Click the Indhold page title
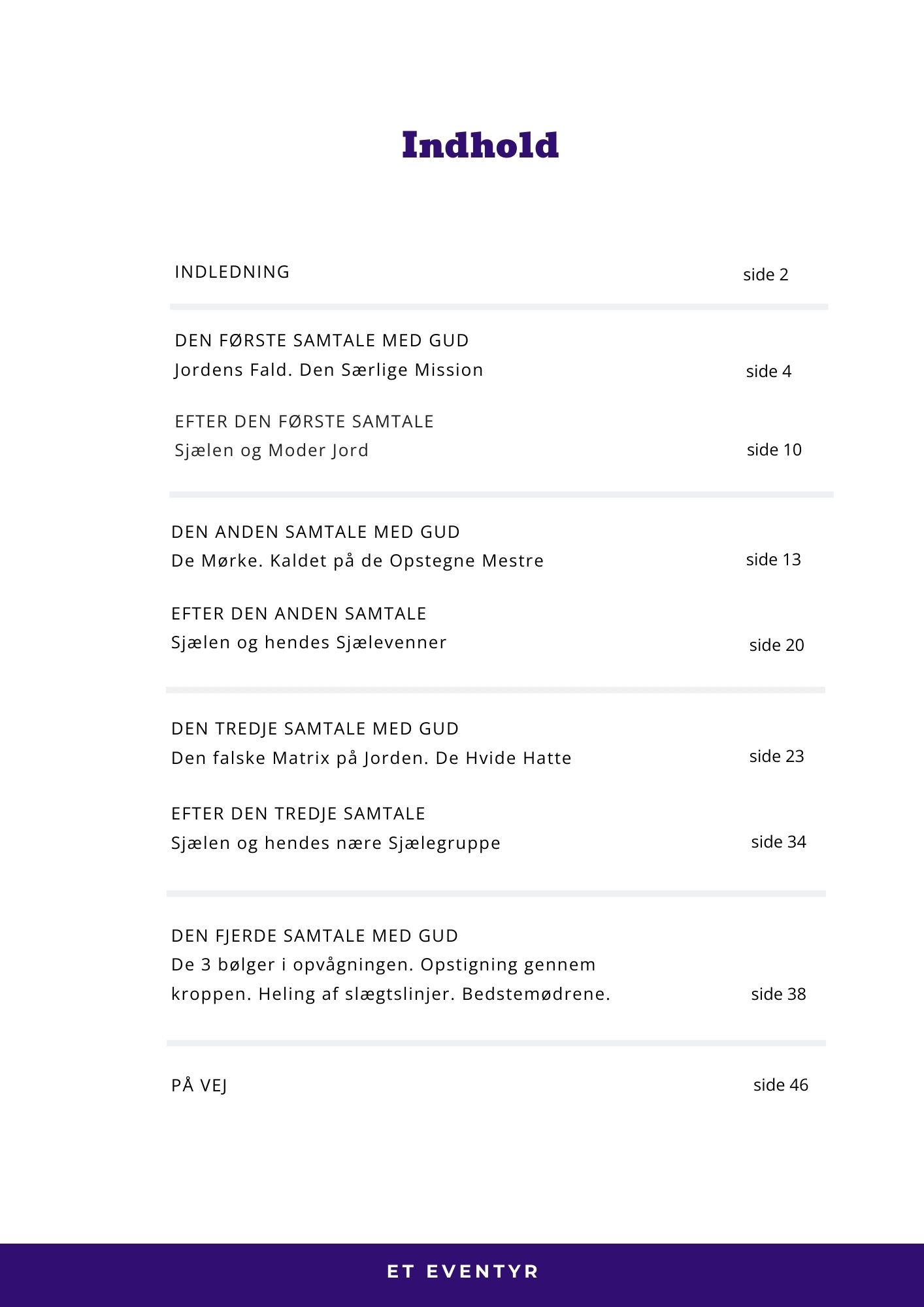Screen dimensions: 924x1307 [480, 145]
